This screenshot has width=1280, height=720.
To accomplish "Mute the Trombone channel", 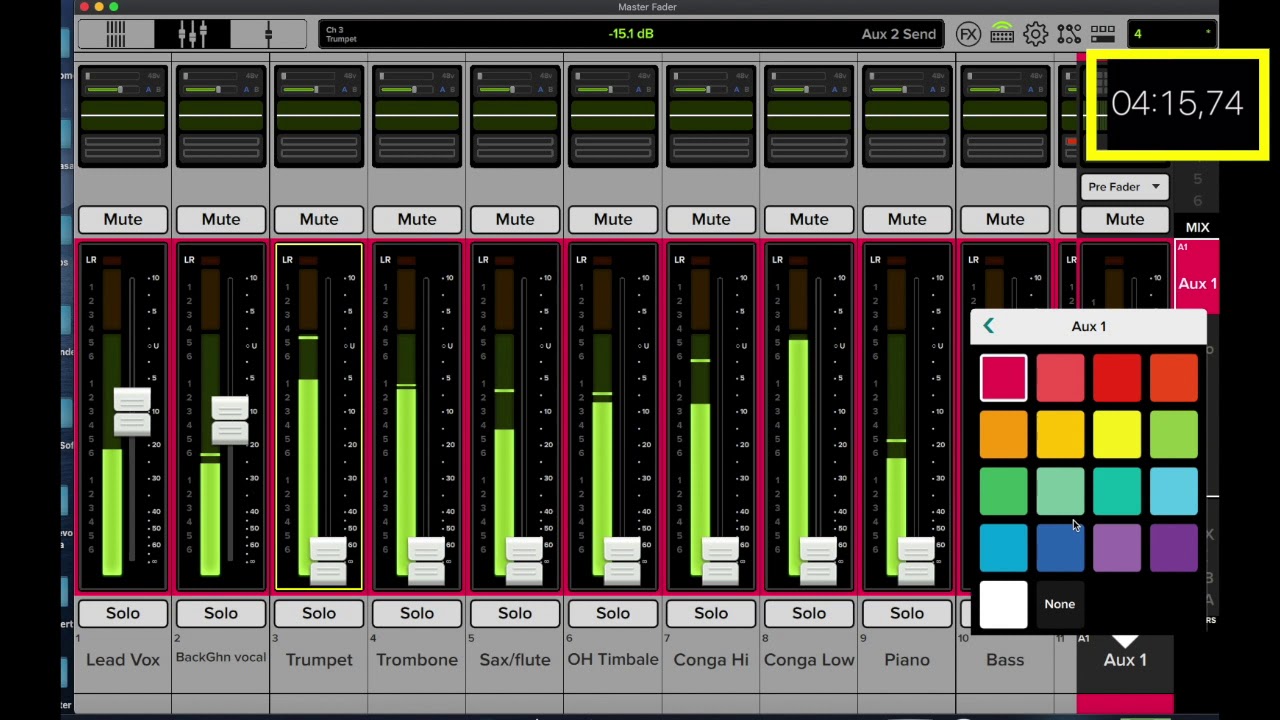I will click(x=417, y=219).
